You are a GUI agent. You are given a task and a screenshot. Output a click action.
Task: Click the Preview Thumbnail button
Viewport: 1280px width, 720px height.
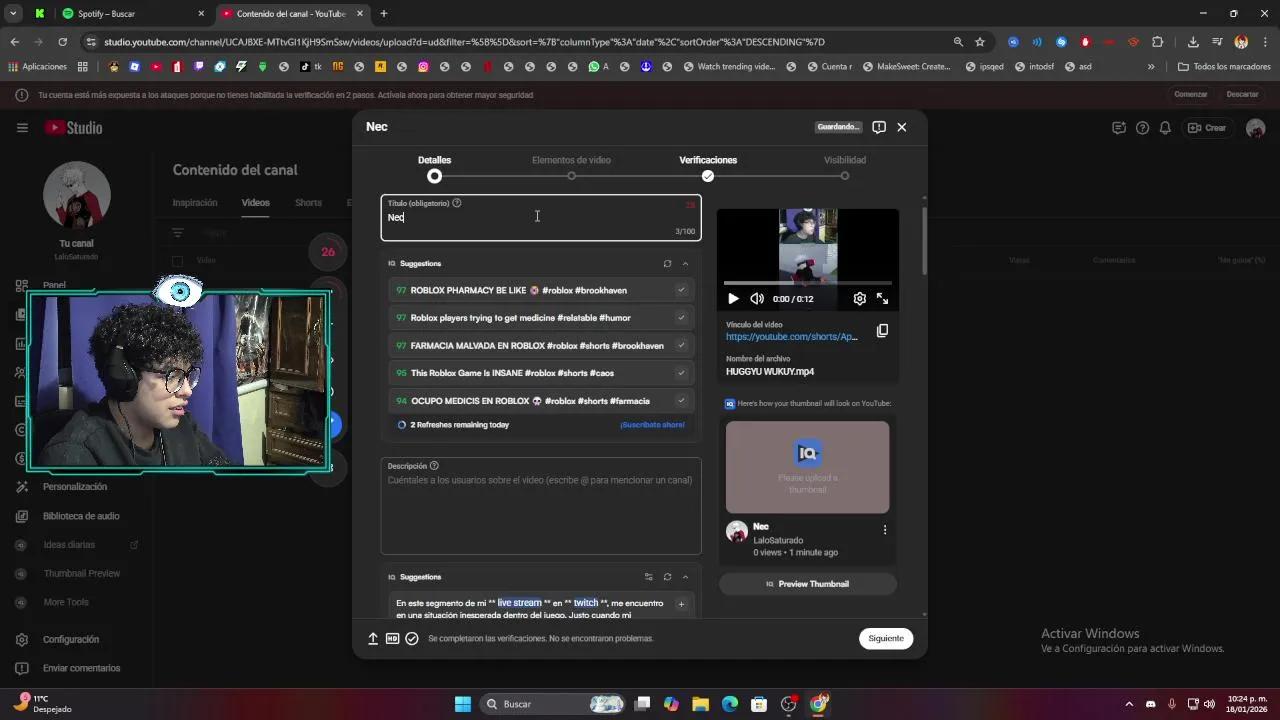point(808,584)
